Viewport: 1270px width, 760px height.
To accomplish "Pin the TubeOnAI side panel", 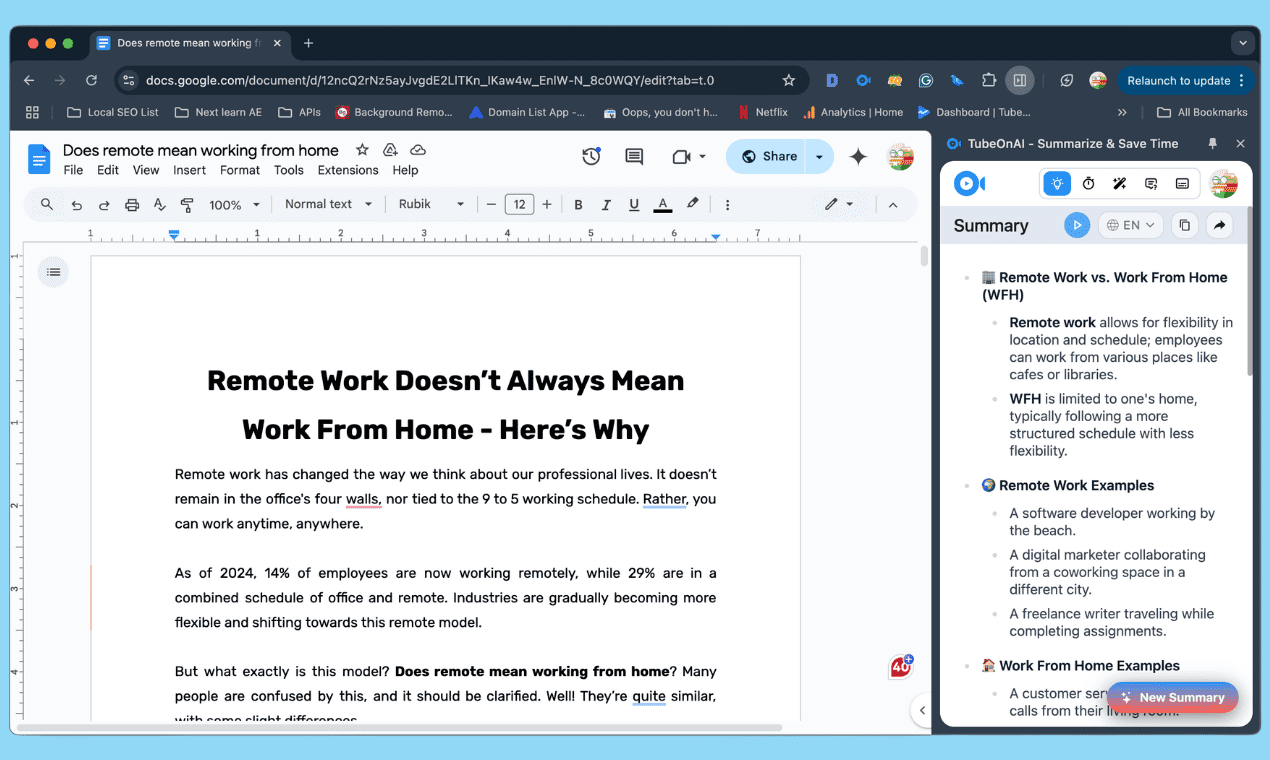I will coord(1213,143).
